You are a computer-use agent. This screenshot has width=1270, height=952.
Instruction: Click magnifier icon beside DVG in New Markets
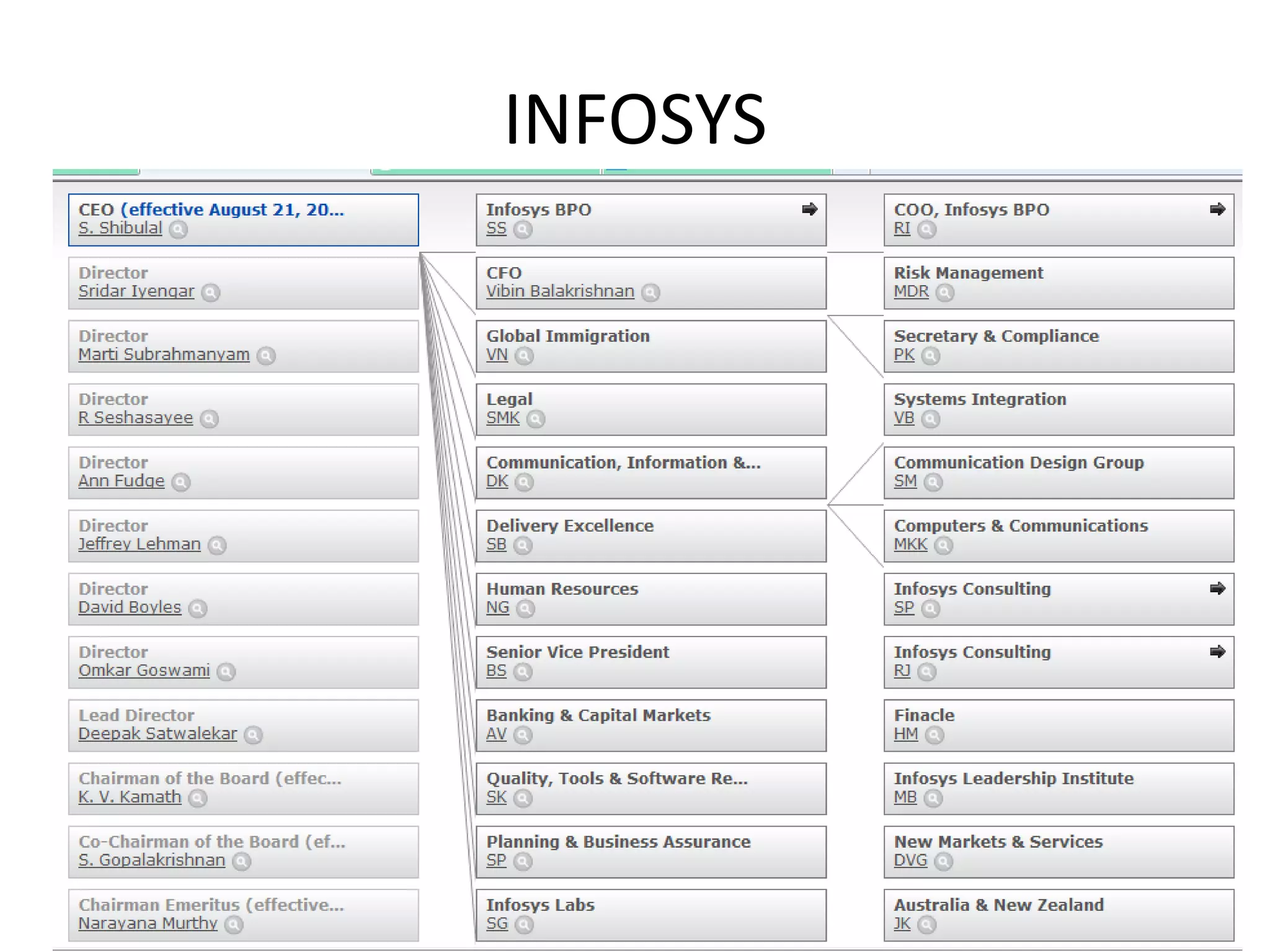943,862
